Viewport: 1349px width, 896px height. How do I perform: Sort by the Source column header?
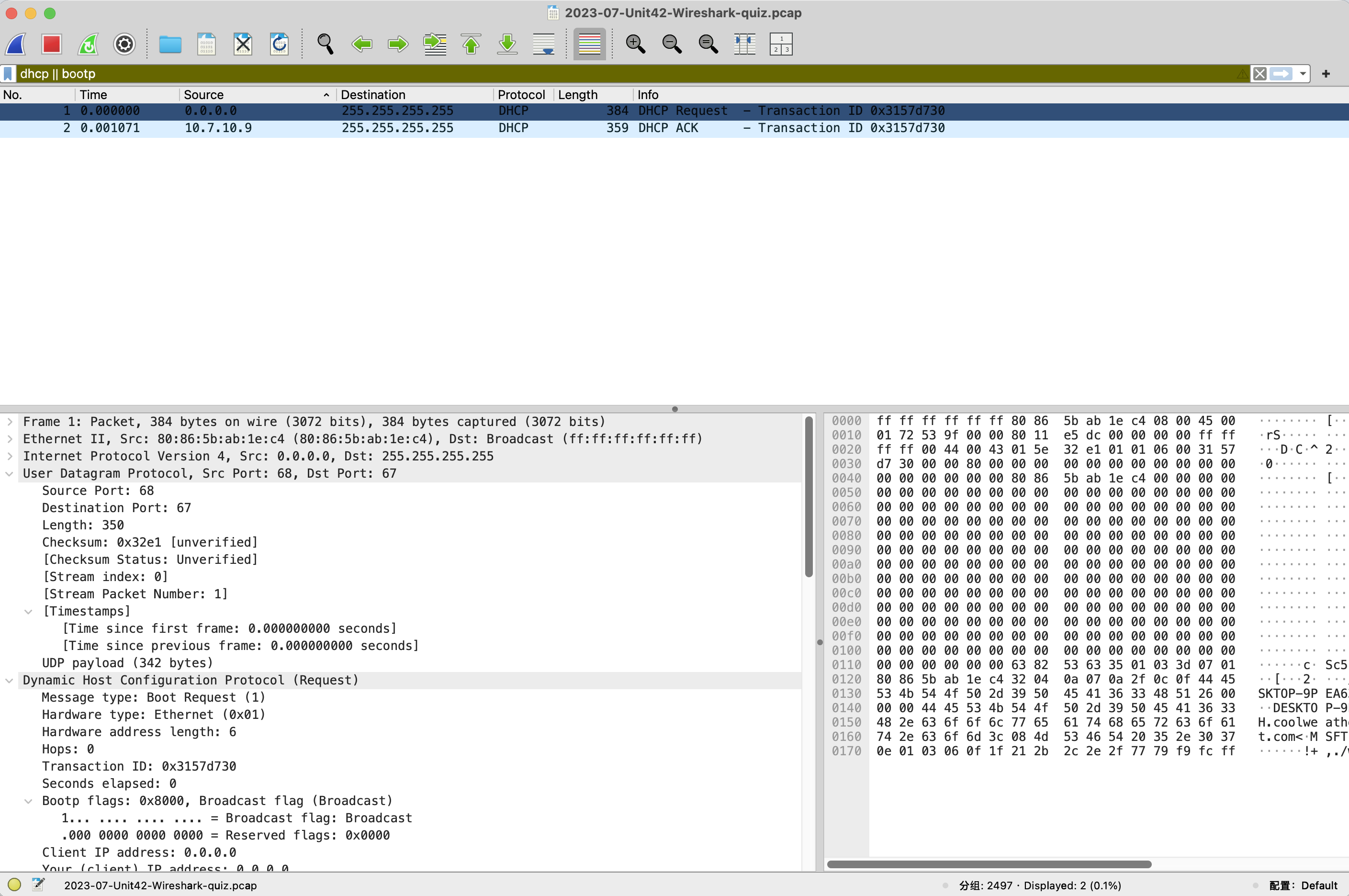[203, 95]
